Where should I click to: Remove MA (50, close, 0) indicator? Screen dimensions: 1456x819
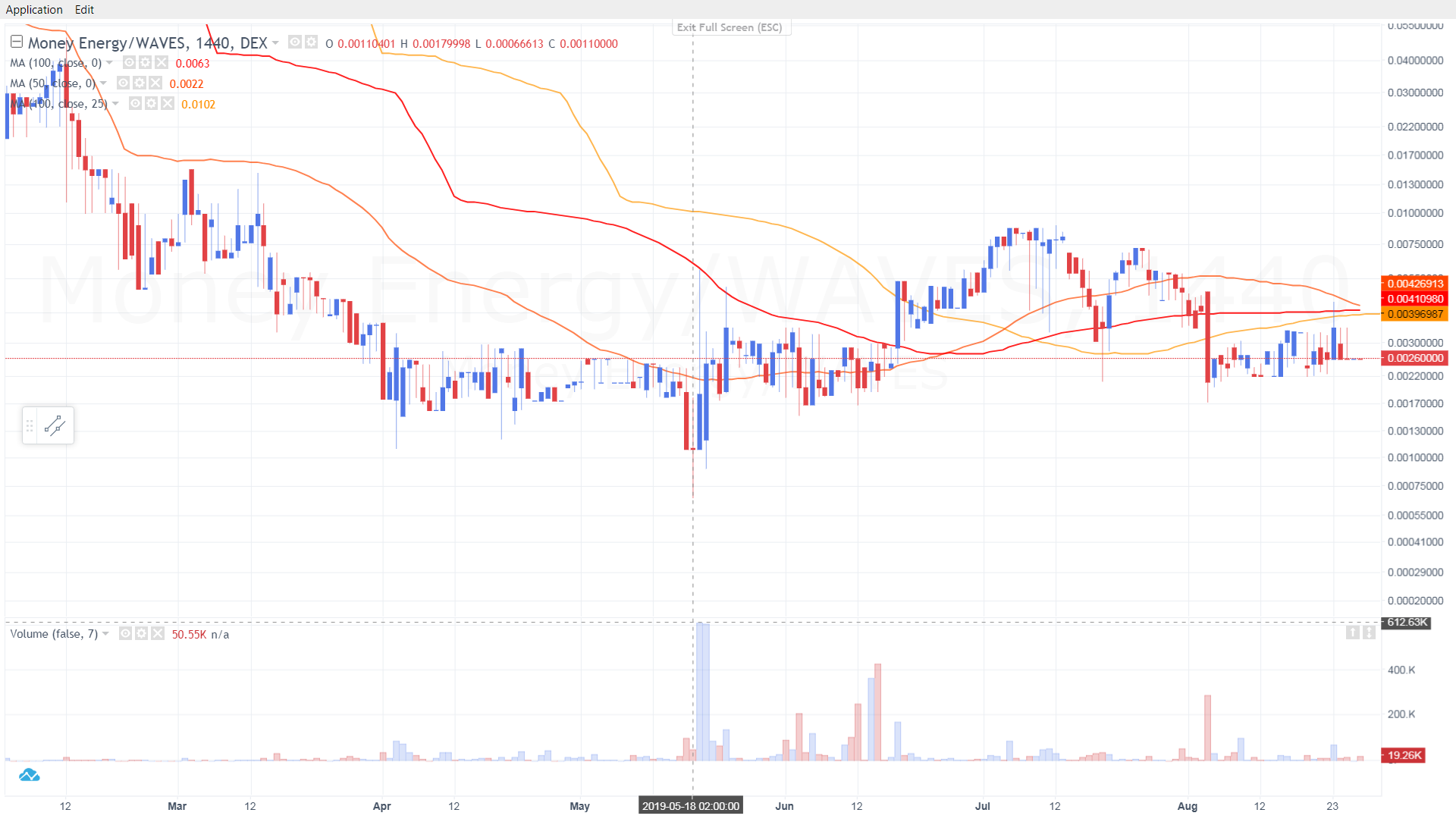coord(155,83)
